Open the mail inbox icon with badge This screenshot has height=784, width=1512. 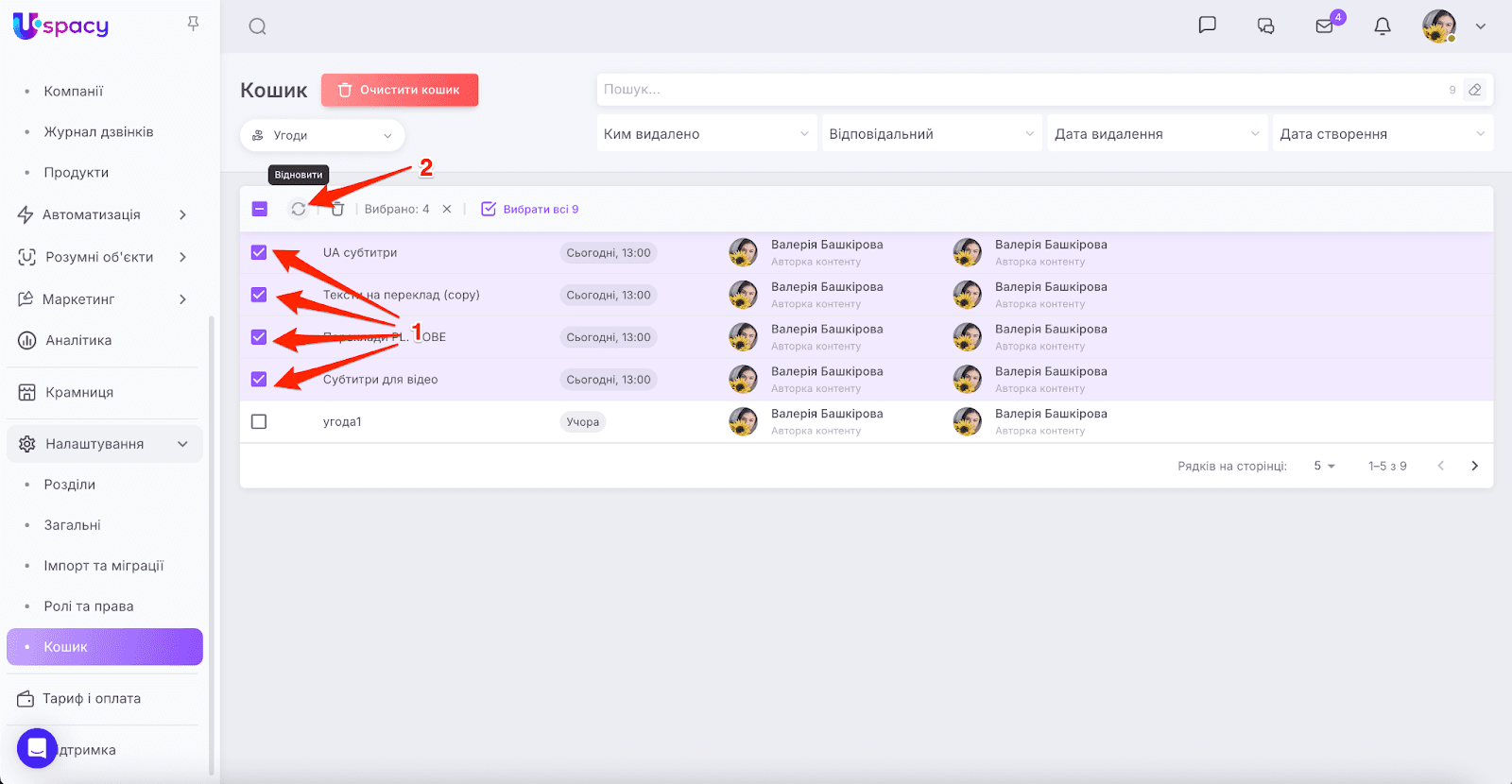click(1325, 26)
